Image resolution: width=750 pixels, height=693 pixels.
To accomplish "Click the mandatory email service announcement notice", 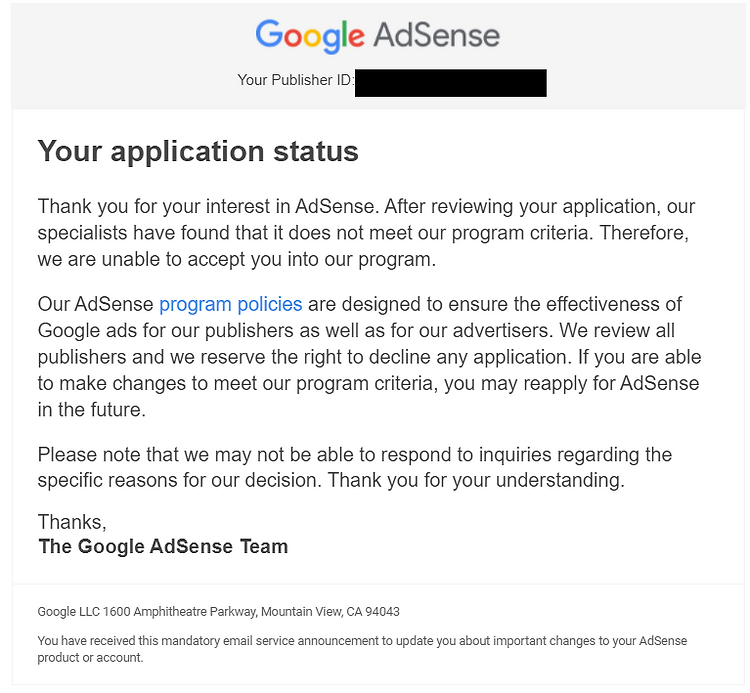I will coord(362,649).
